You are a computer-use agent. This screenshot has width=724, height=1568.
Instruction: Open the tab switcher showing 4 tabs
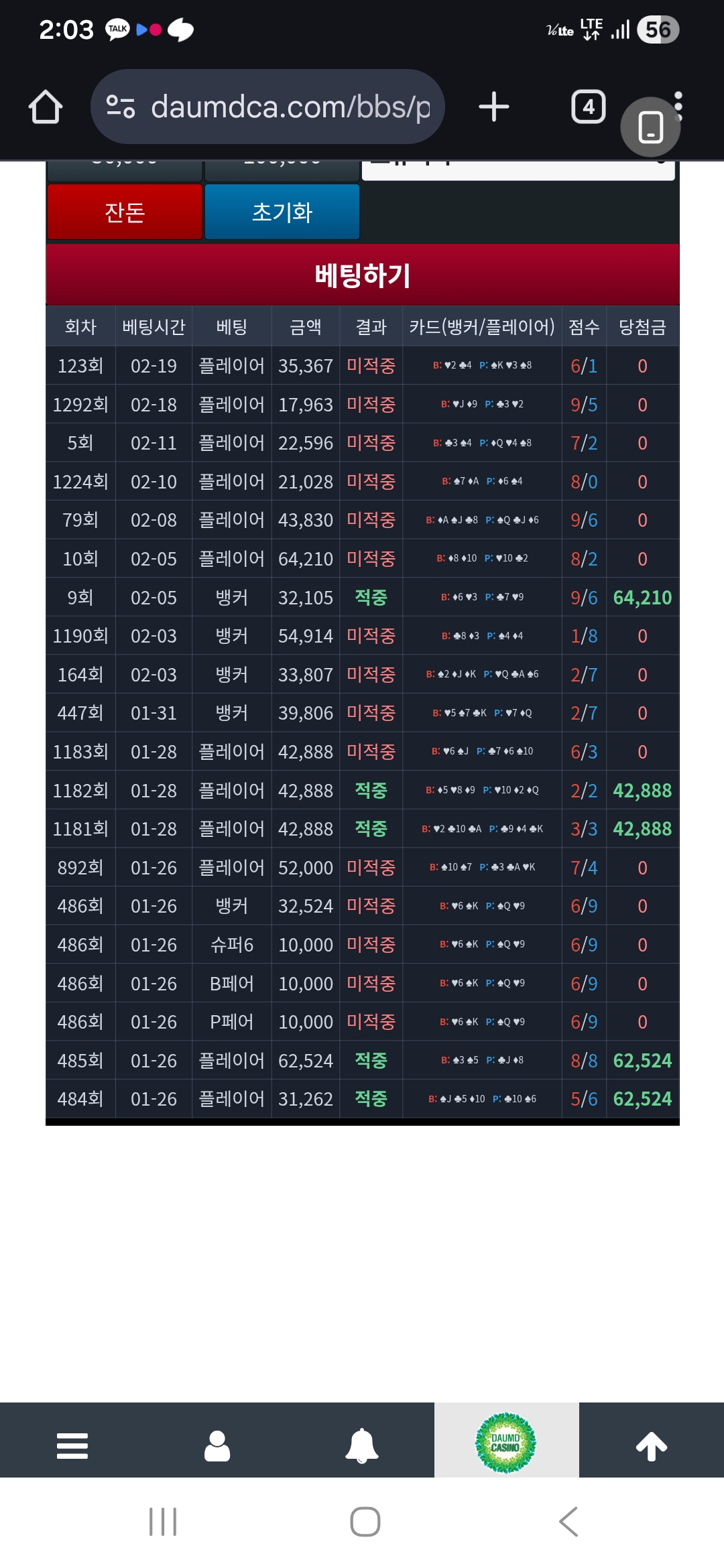588,107
